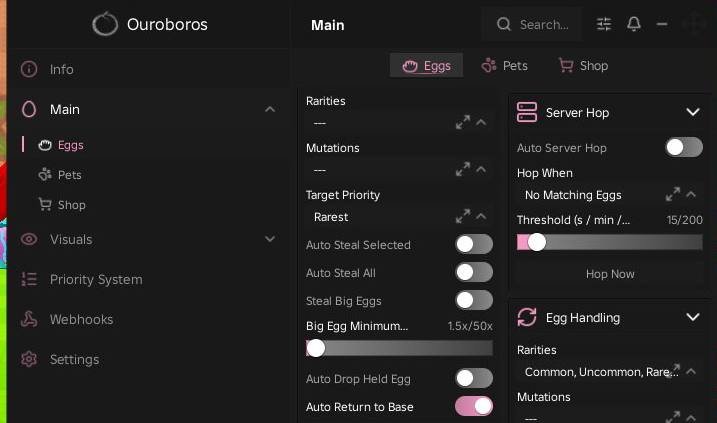This screenshot has height=423, width=717.
Task: Click the Ouroboros circular logo icon
Action: pyautogui.click(x=105, y=24)
